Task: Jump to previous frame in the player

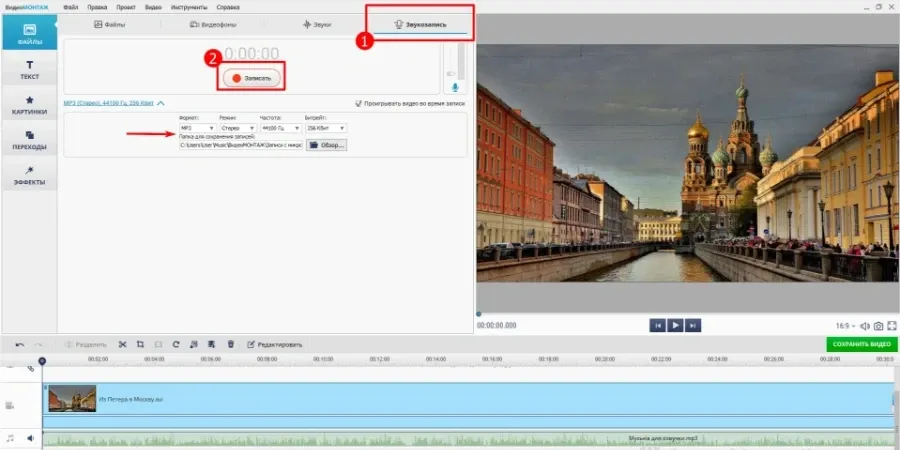Action: click(658, 325)
